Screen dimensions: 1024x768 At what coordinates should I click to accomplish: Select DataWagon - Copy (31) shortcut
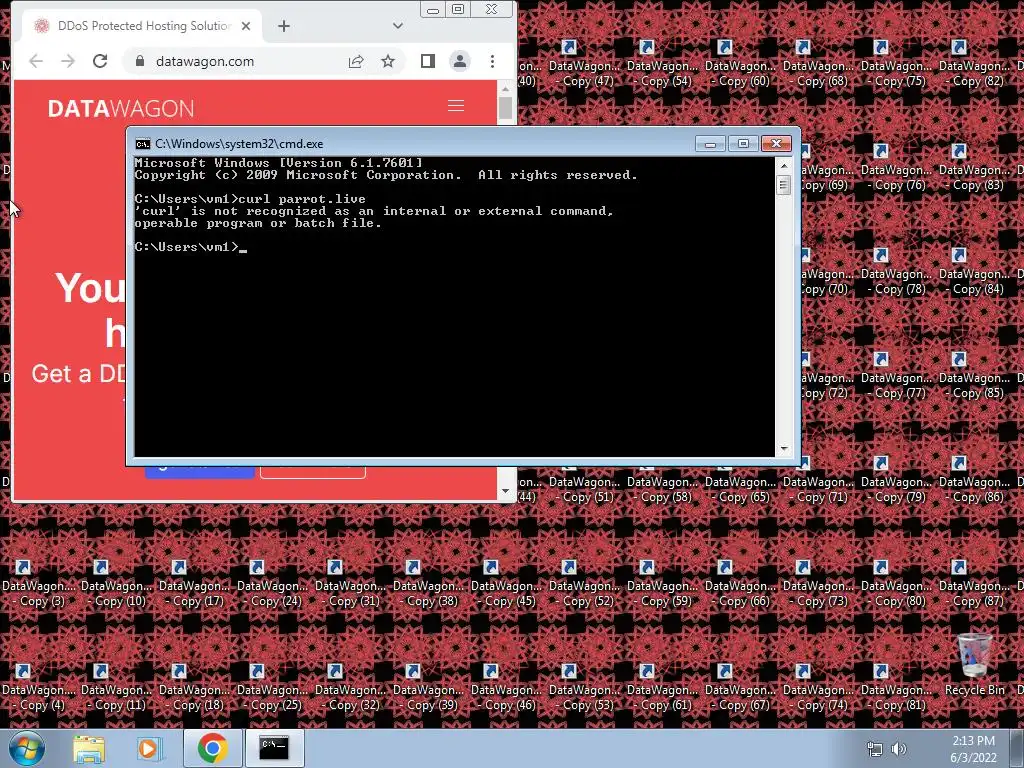tap(350, 584)
